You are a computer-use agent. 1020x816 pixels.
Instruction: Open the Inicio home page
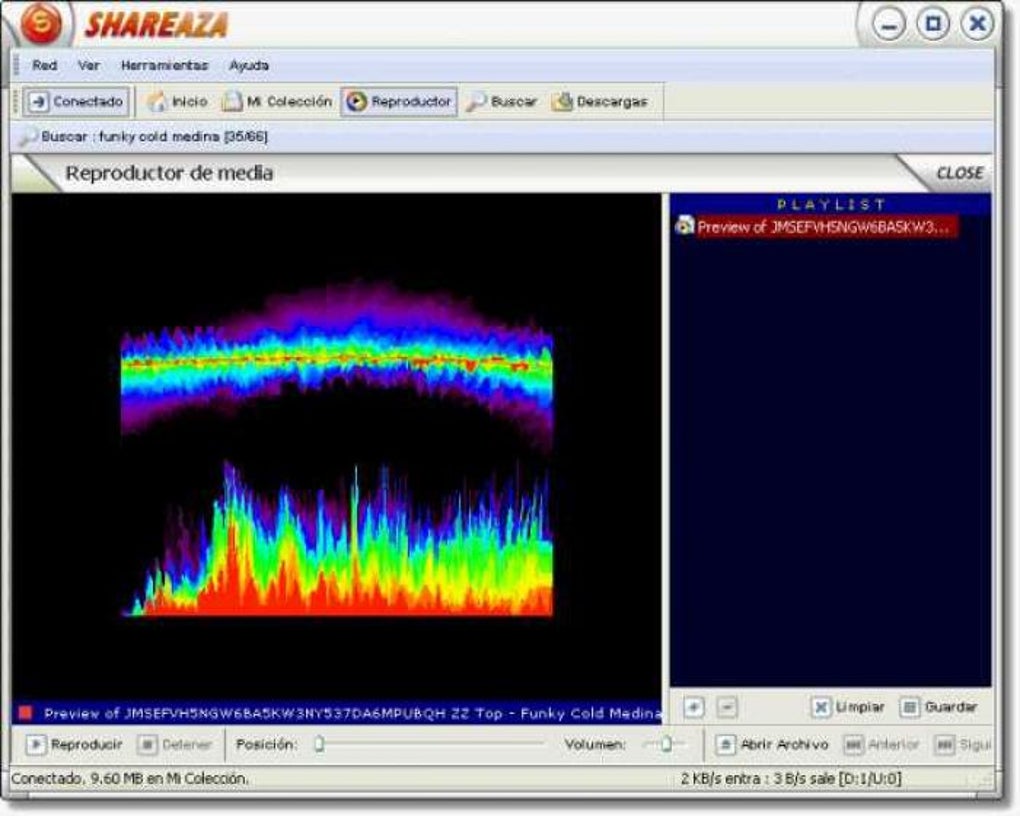(x=178, y=101)
